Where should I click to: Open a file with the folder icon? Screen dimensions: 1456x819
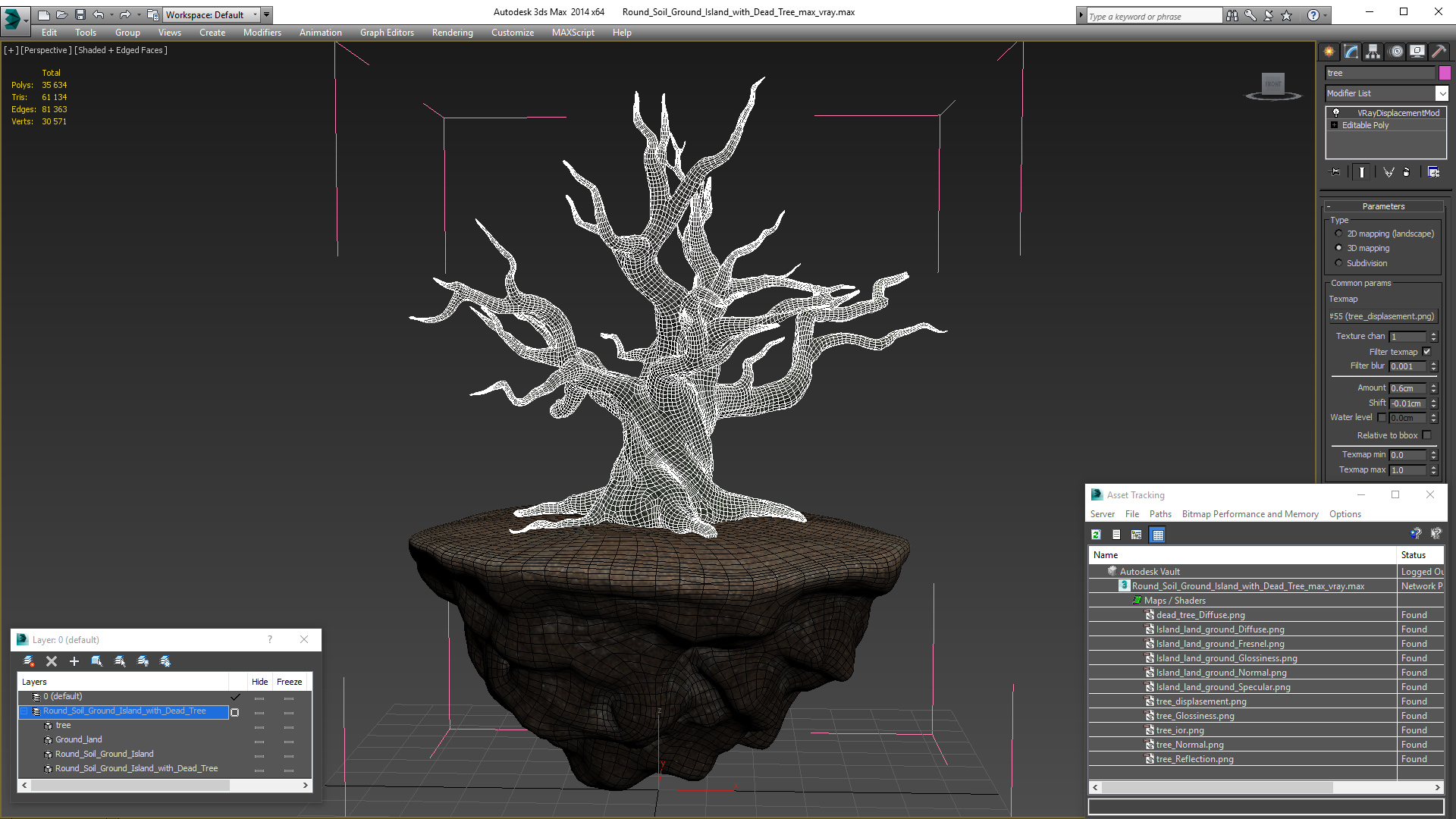tap(62, 14)
